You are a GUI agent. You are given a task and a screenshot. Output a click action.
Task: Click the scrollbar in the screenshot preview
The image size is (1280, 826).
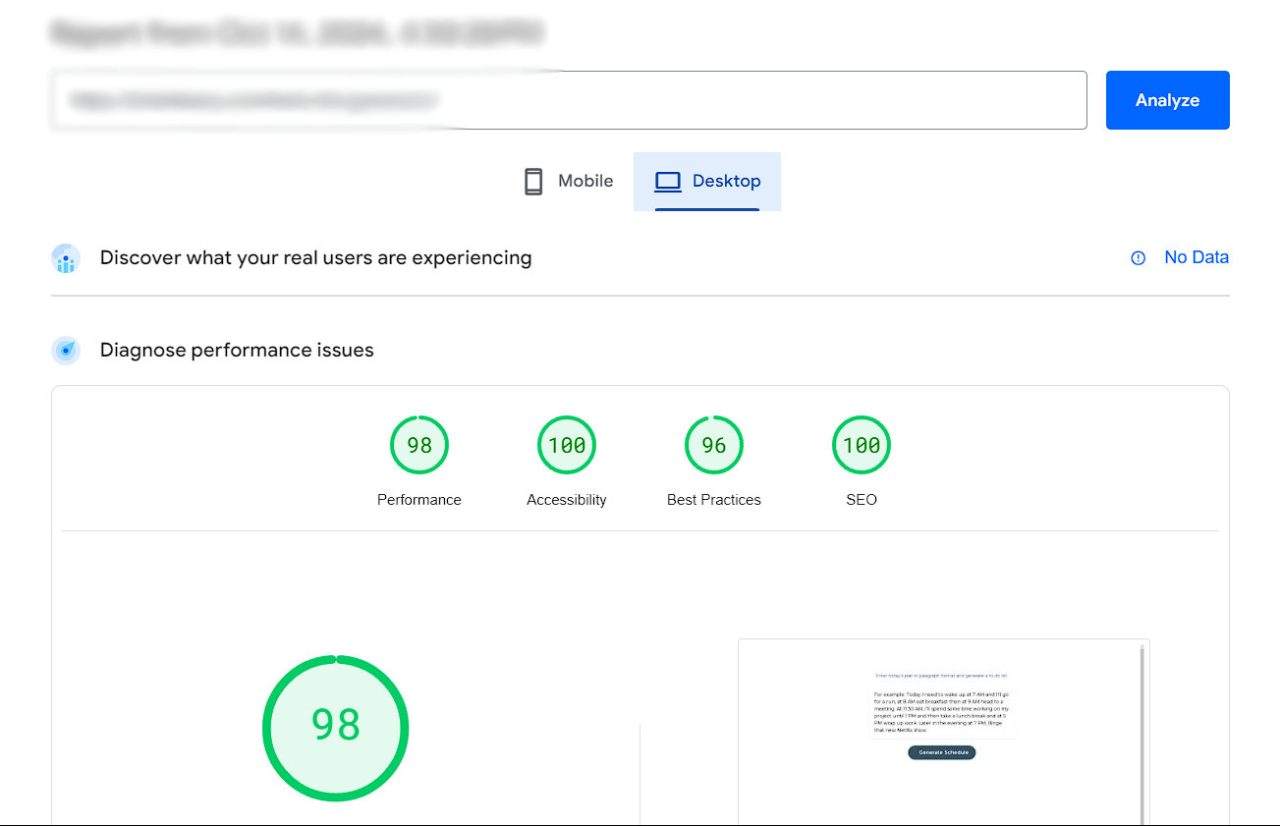[1141, 730]
